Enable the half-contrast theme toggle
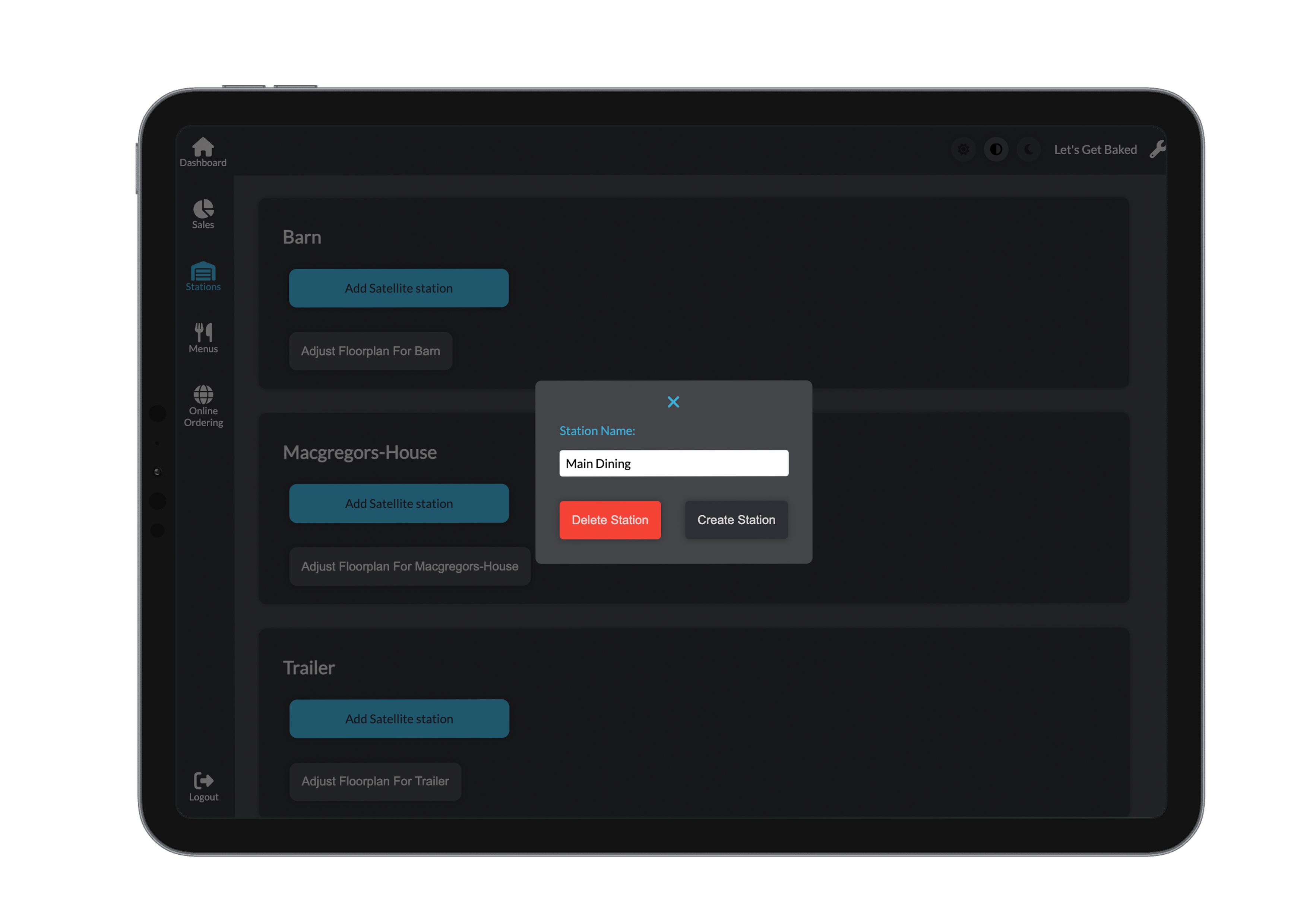Image resolution: width=1307 pixels, height=924 pixels. 996,150
